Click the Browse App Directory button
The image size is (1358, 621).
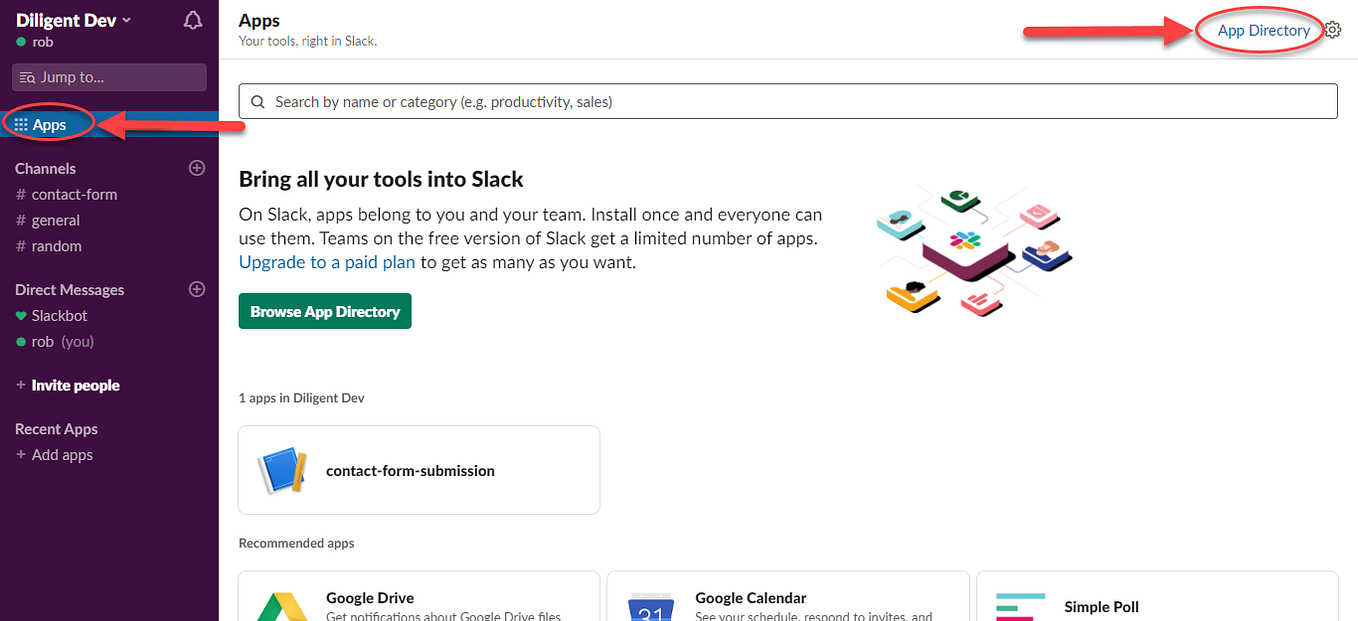pyautogui.click(x=325, y=311)
